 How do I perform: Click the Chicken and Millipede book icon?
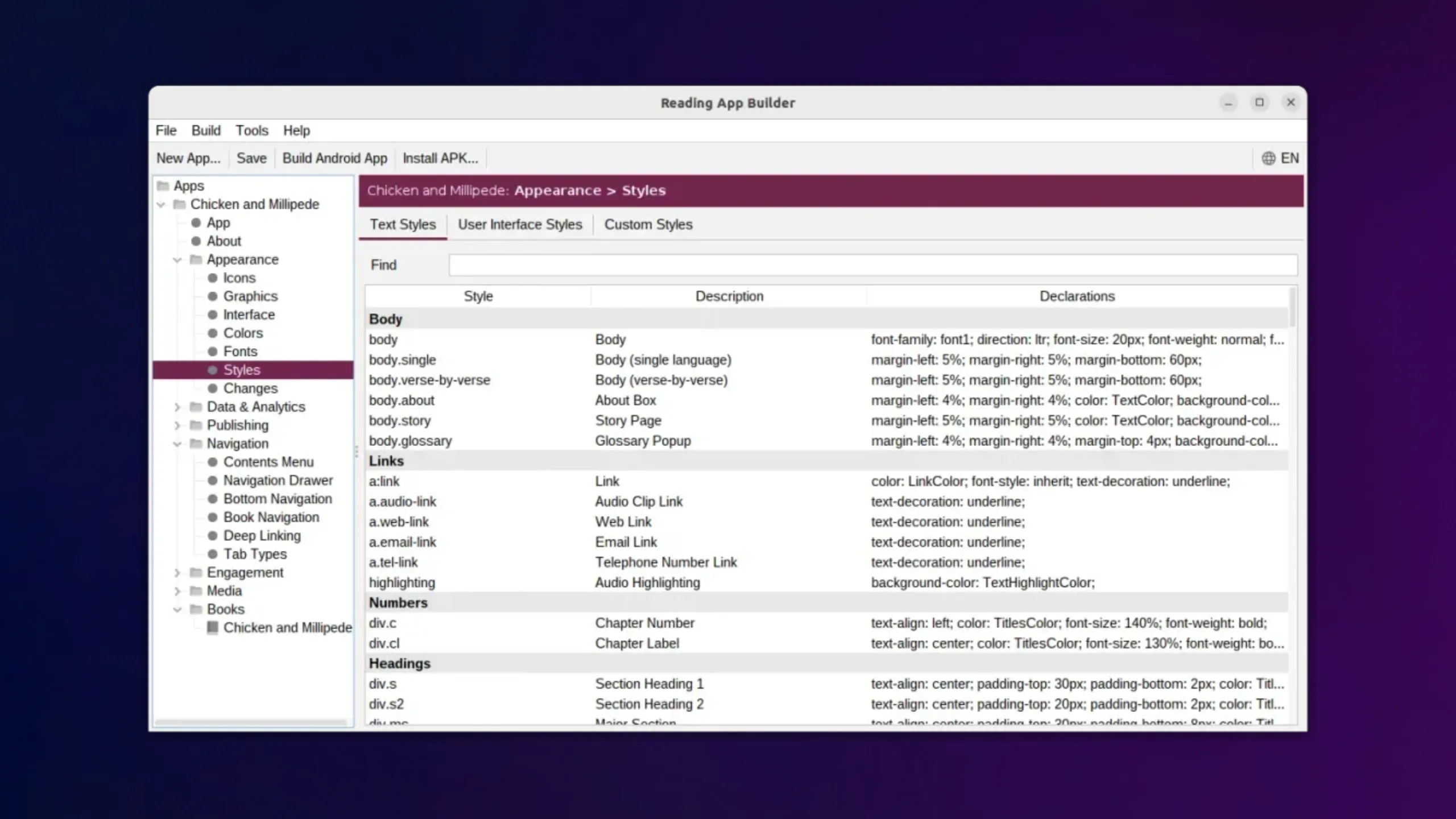click(212, 627)
